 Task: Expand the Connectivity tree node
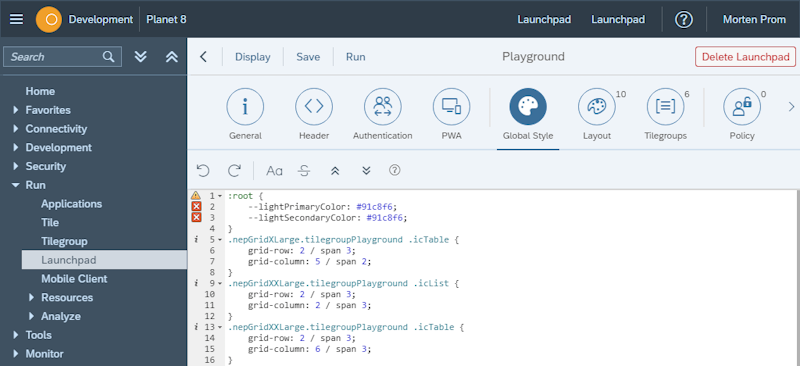16,129
